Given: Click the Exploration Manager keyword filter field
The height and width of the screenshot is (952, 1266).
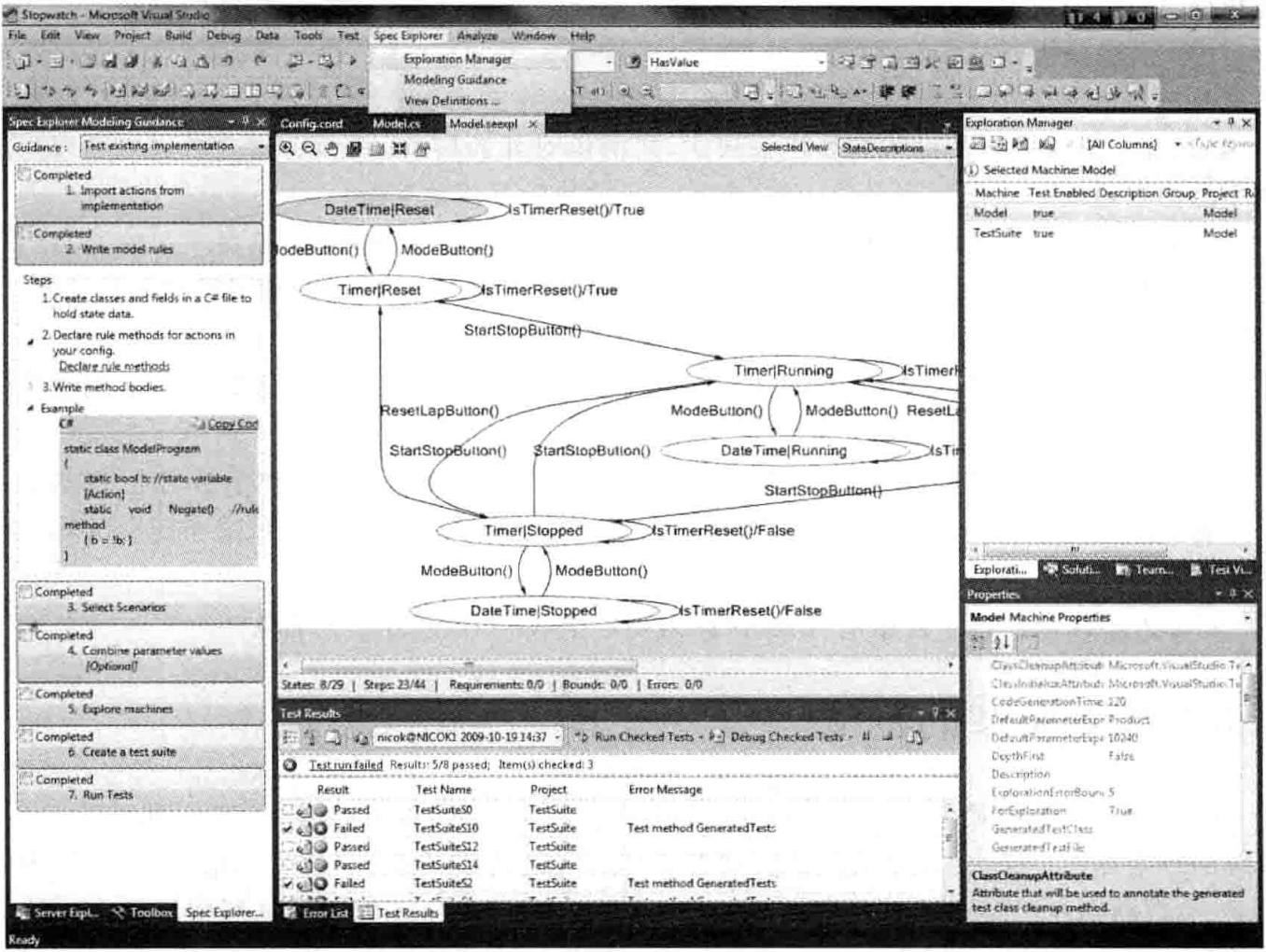Looking at the screenshot, I should pyautogui.click(x=1222, y=144).
